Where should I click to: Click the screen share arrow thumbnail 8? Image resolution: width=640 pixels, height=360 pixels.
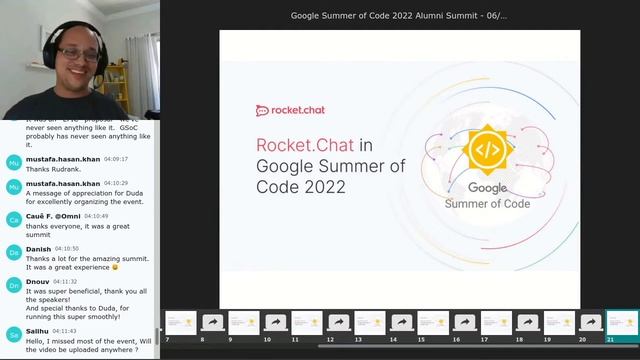(x=213, y=323)
